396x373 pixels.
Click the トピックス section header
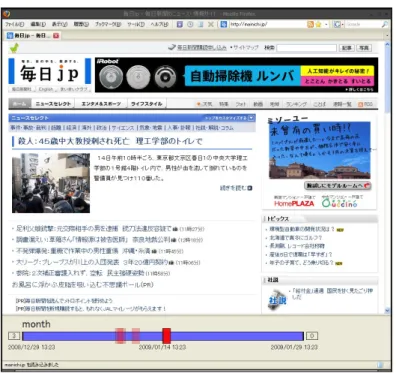(x=320, y=219)
